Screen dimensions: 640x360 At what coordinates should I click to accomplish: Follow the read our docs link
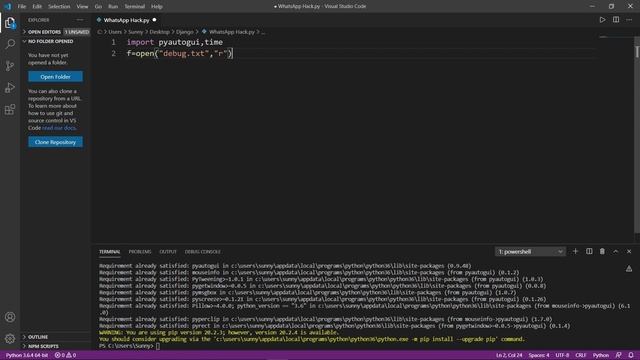59,128
